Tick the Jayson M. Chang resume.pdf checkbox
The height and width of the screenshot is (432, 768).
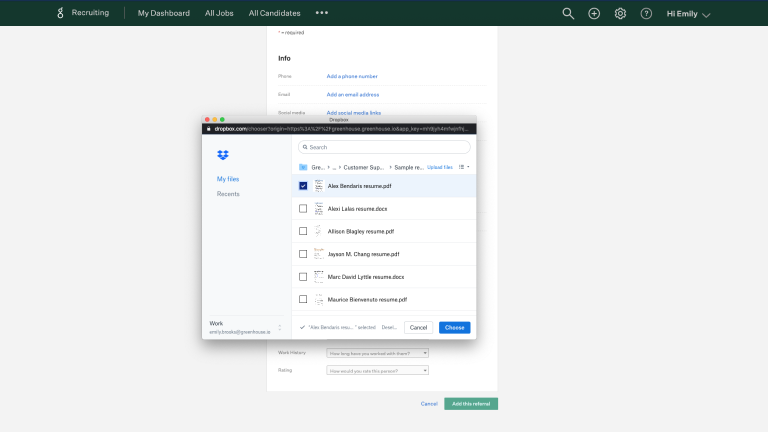pos(303,254)
